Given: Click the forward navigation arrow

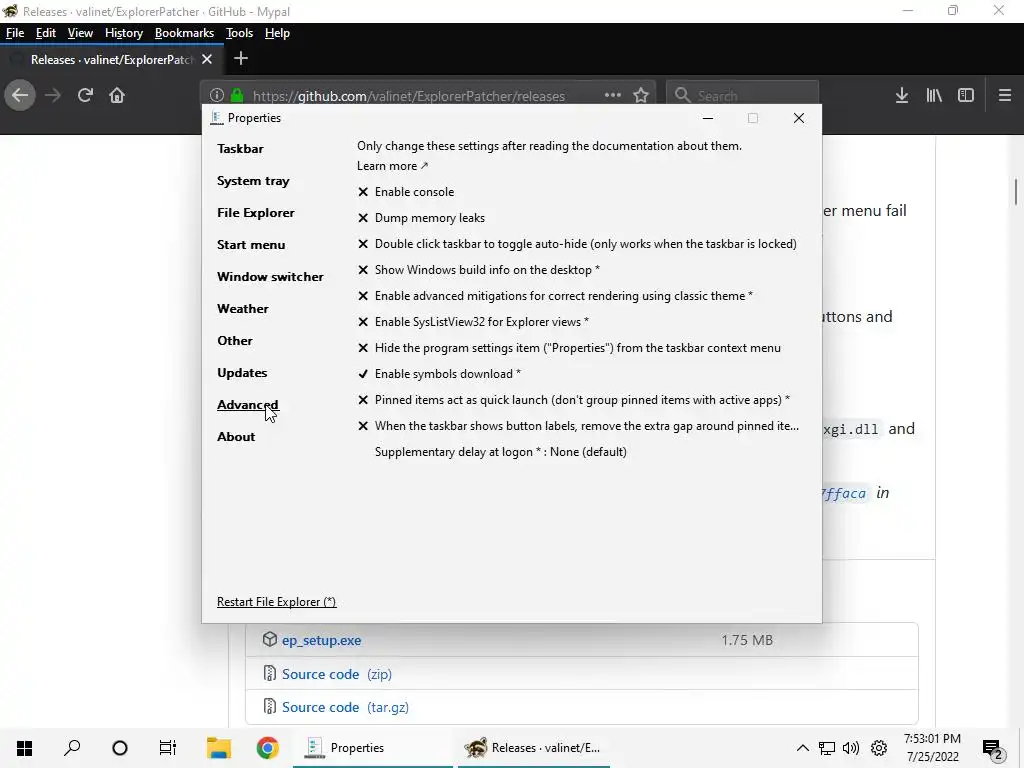Looking at the screenshot, I should 53,95.
